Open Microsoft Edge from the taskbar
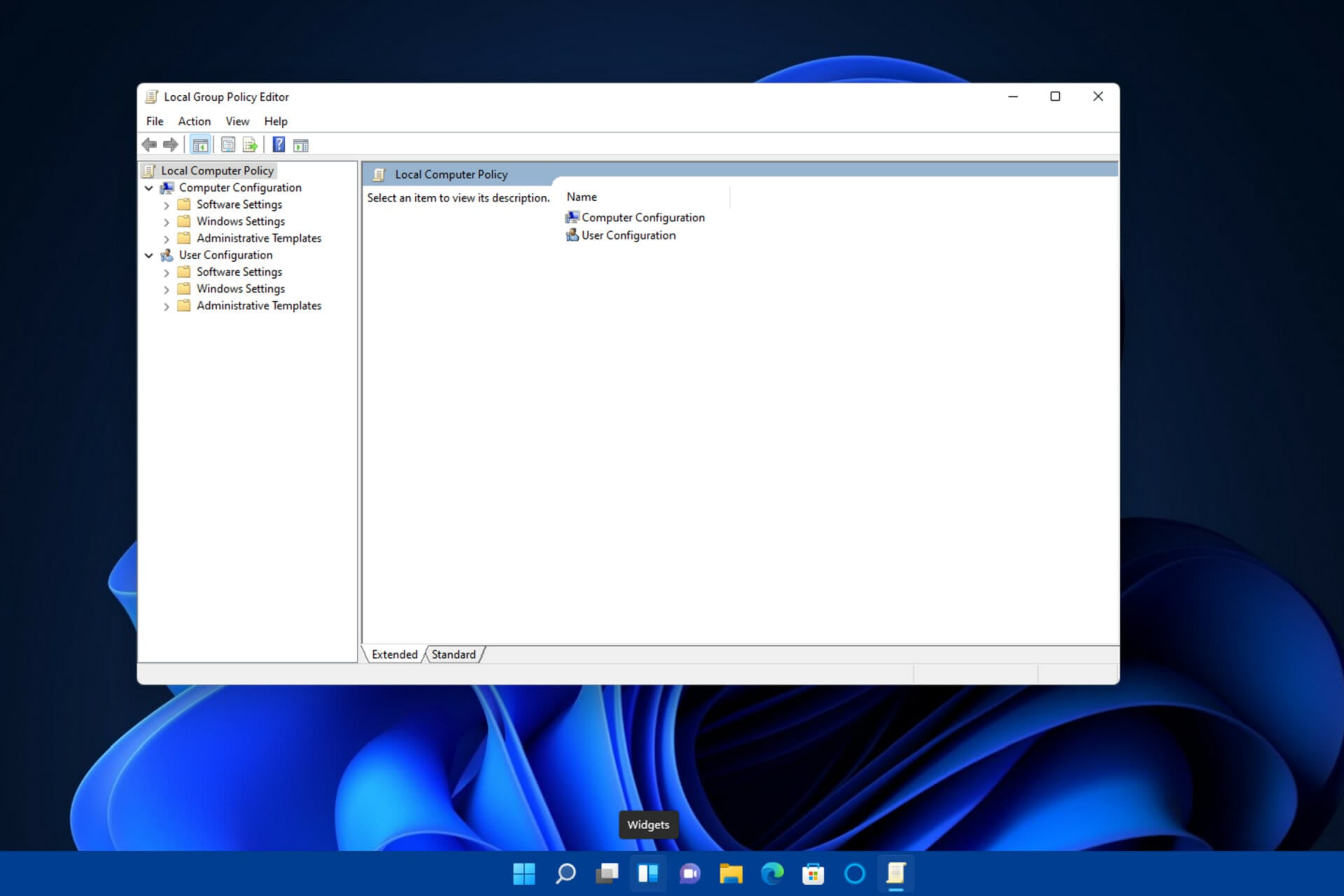This screenshot has width=1344, height=896. 772,874
